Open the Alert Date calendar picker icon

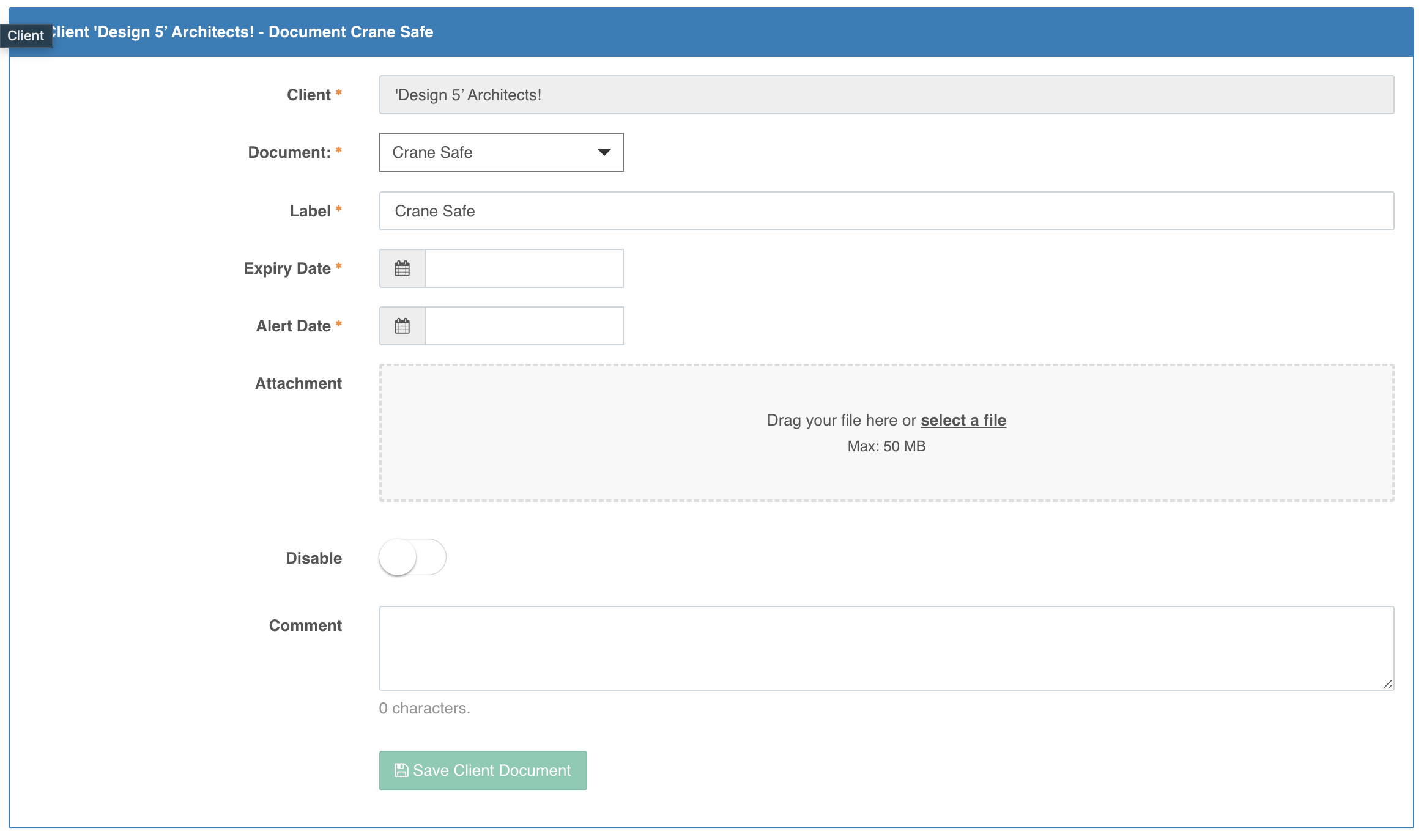[x=402, y=325]
